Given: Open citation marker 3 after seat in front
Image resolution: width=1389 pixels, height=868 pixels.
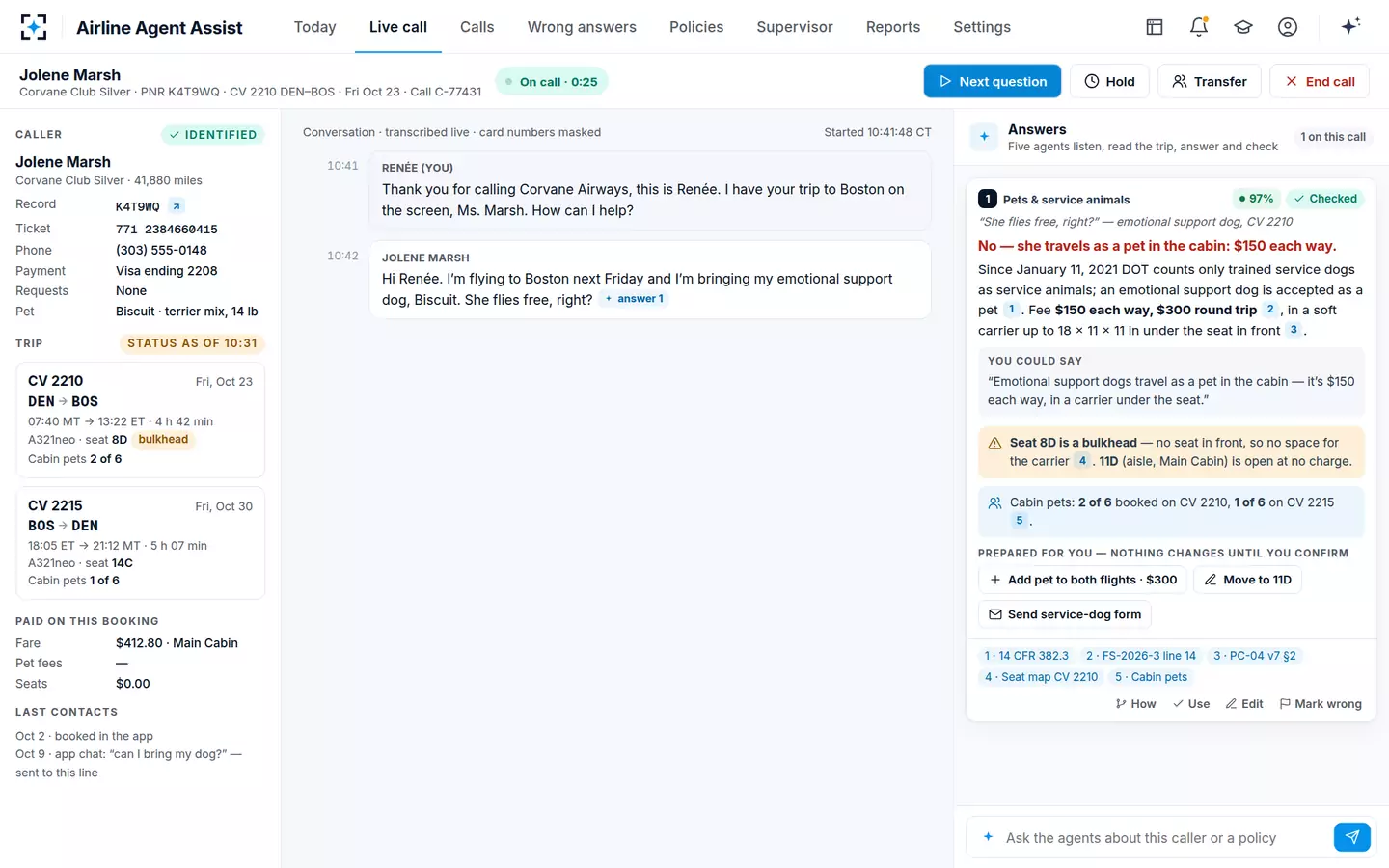Looking at the screenshot, I should click(x=1294, y=330).
